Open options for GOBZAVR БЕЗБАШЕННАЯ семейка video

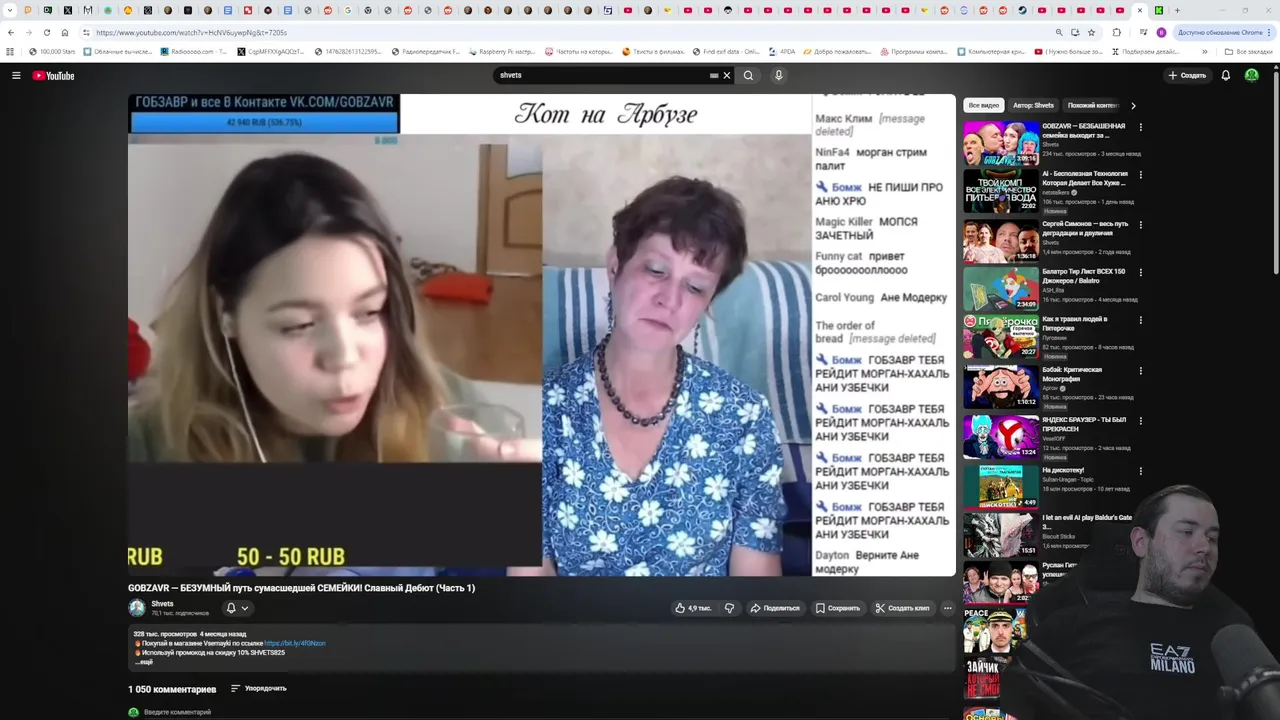pos(1140,127)
